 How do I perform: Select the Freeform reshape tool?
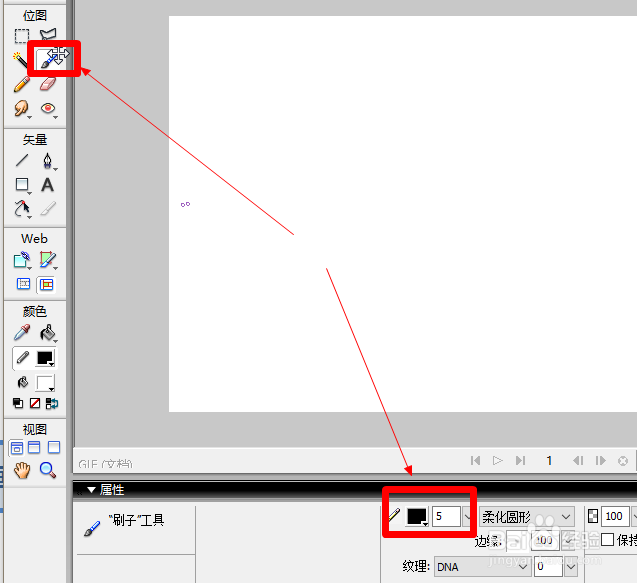[22, 209]
